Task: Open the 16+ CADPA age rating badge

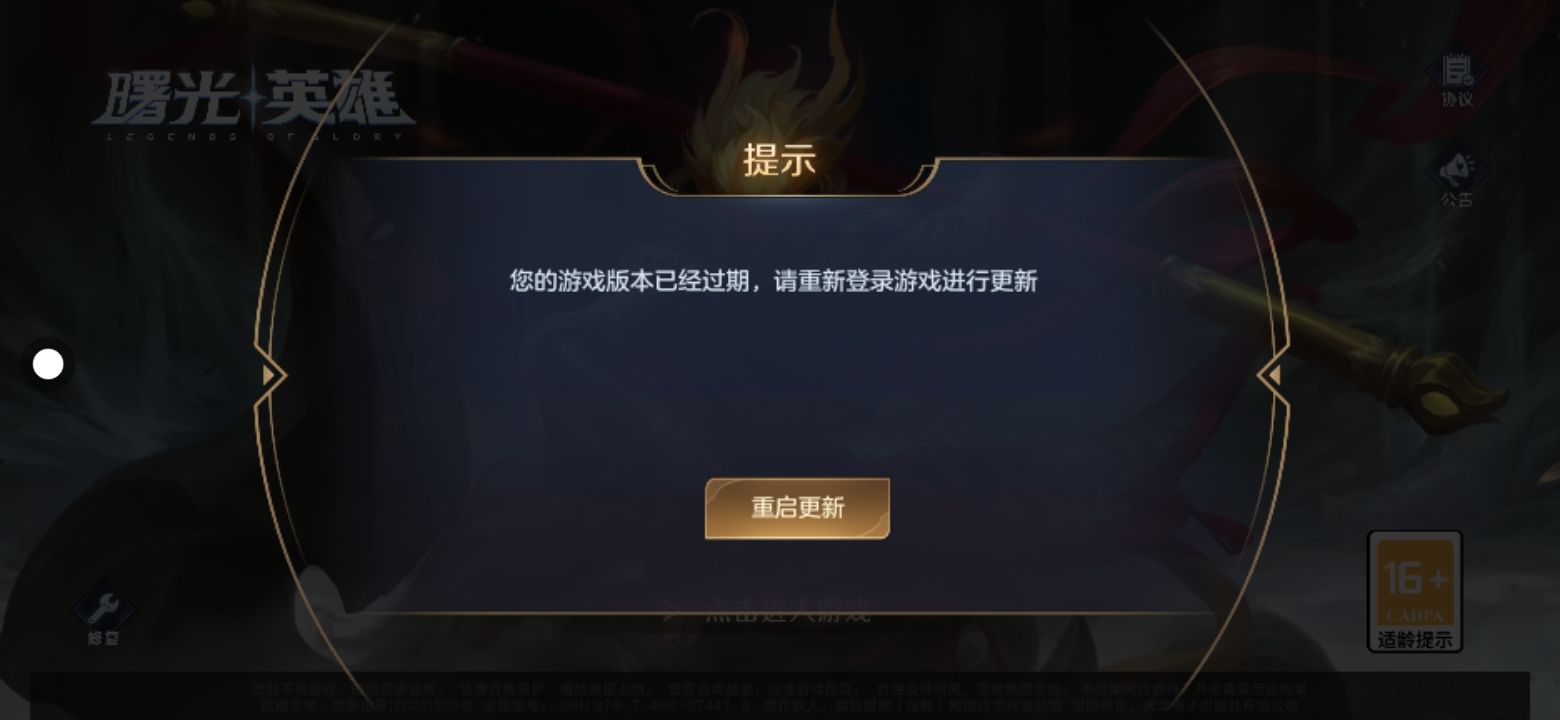Action: [1415, 592]
